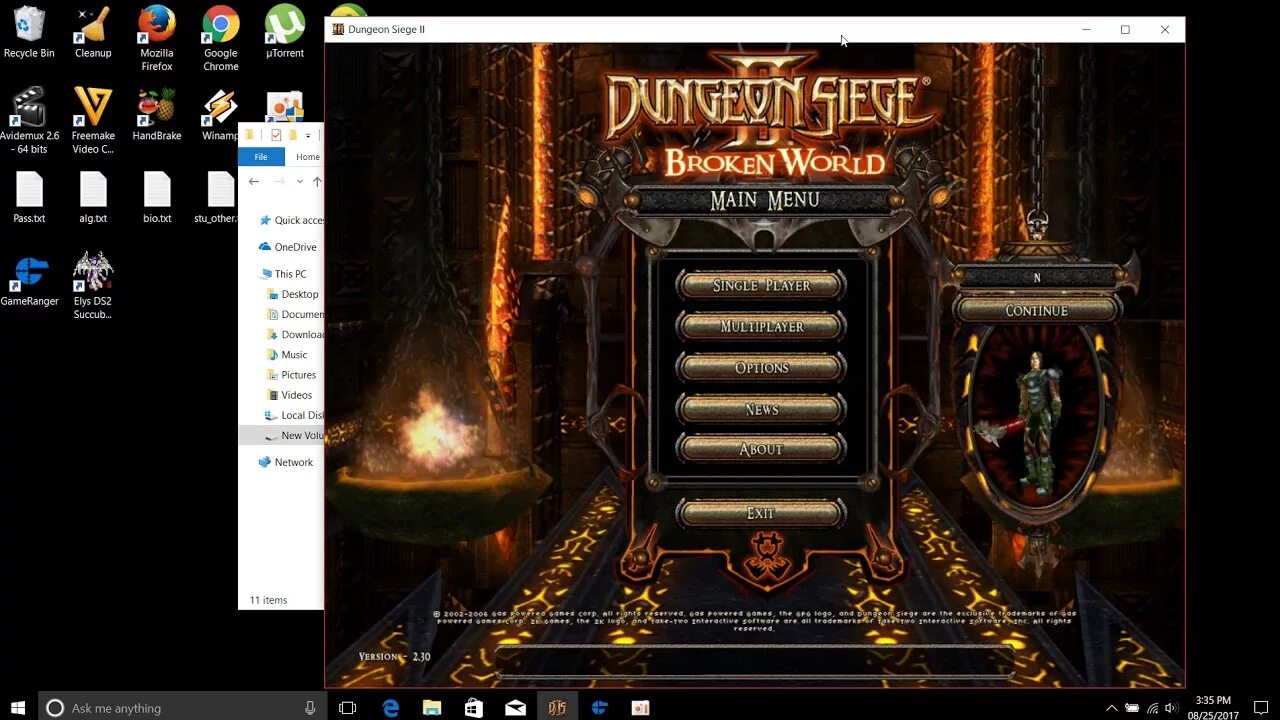This screenshot has width=1280, height=720.
Task: Start a Single Player game
Action: 761,285
